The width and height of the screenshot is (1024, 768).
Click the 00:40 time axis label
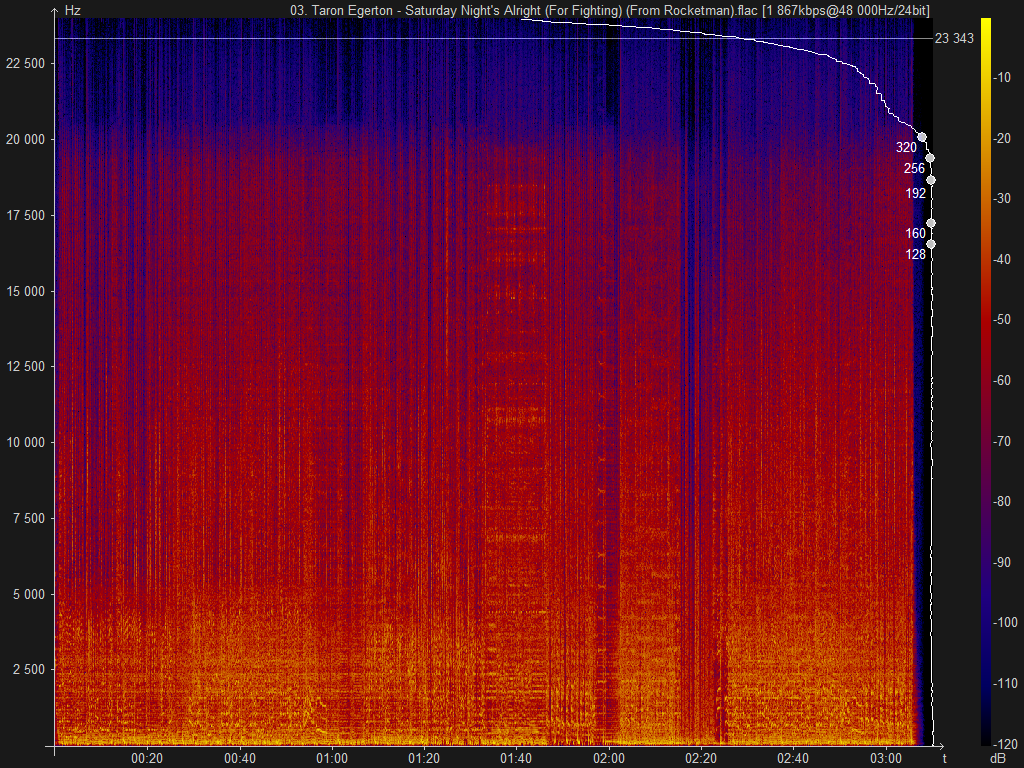(240, 759)
